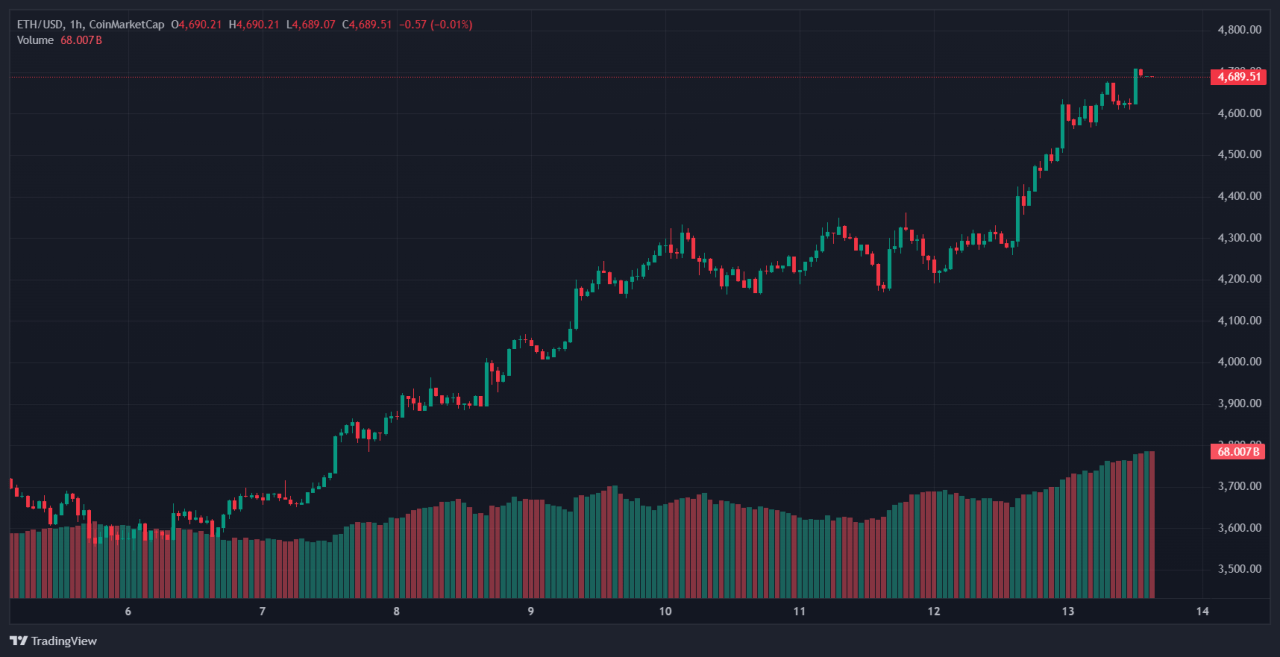Click the red 68.007B axis tag
Image resolution: width=1280 pixels, height=657 pixels.
click(1236, 452)
